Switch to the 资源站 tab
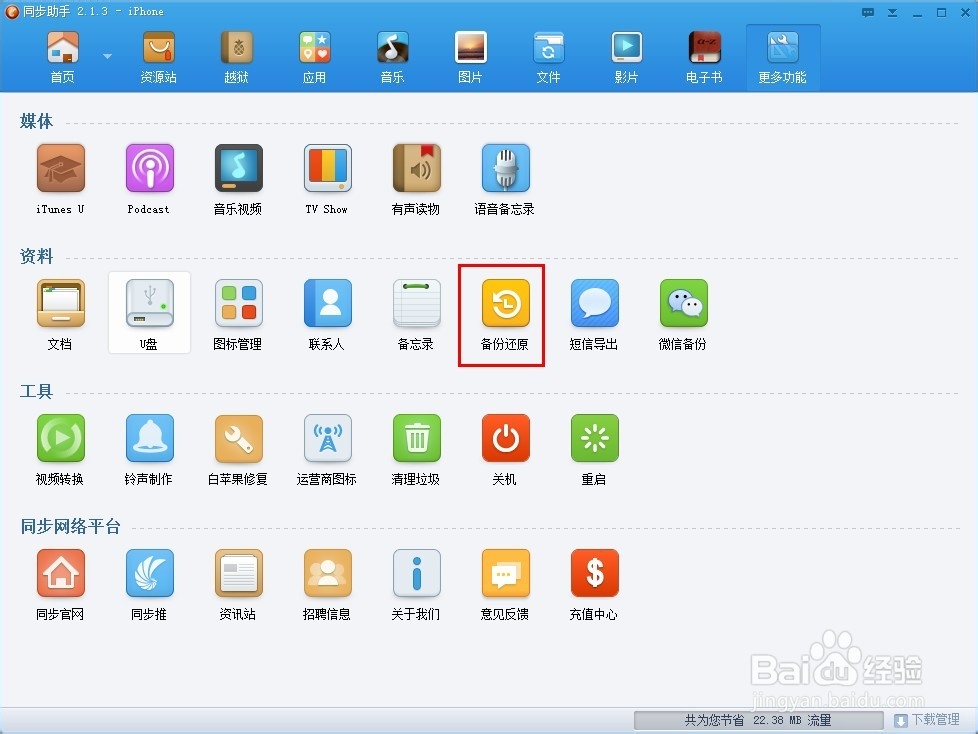This screenshot has width=978, height=734. (x=158, y=57)
